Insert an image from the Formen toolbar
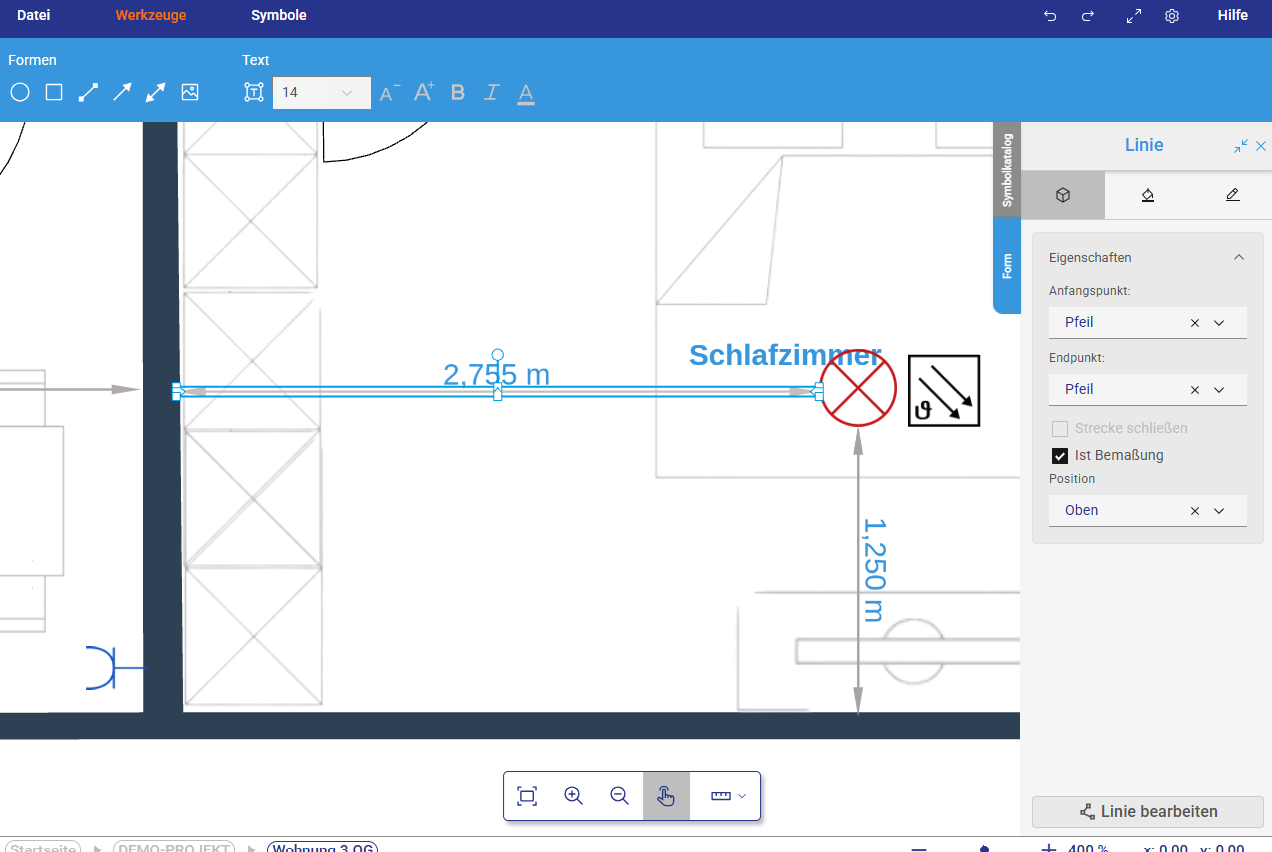Viewport: 1272px width, 852px height. (190, 93)
